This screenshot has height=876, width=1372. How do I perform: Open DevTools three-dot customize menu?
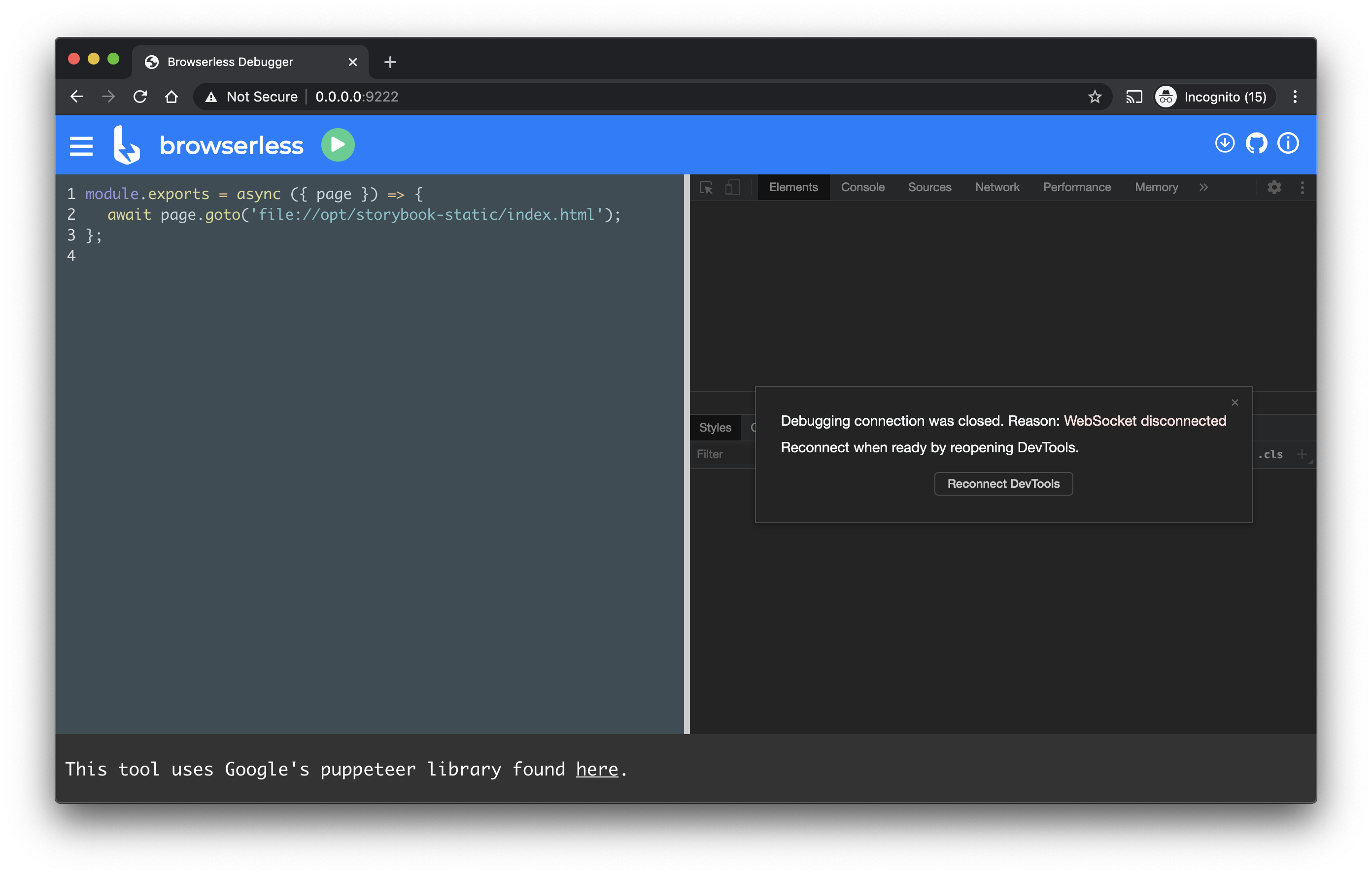[1302, 187]
